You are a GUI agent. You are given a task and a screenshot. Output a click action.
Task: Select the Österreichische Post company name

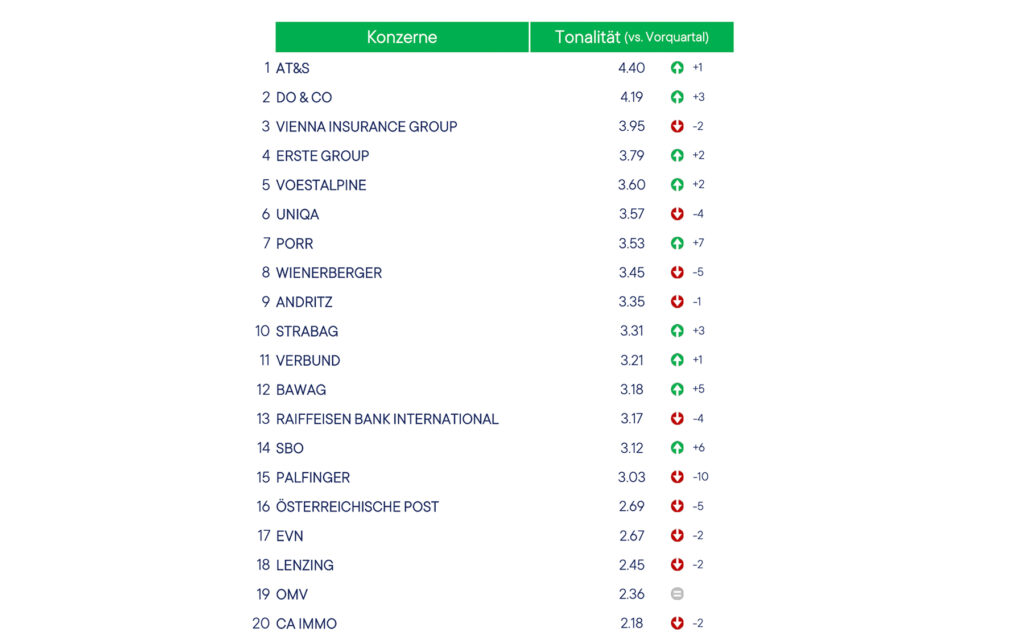[357, 506]
